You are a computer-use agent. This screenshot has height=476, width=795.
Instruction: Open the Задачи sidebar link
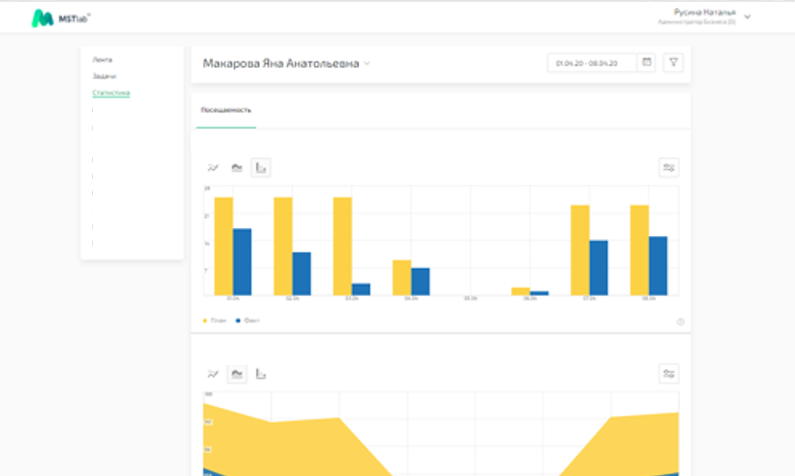(104, 76)
